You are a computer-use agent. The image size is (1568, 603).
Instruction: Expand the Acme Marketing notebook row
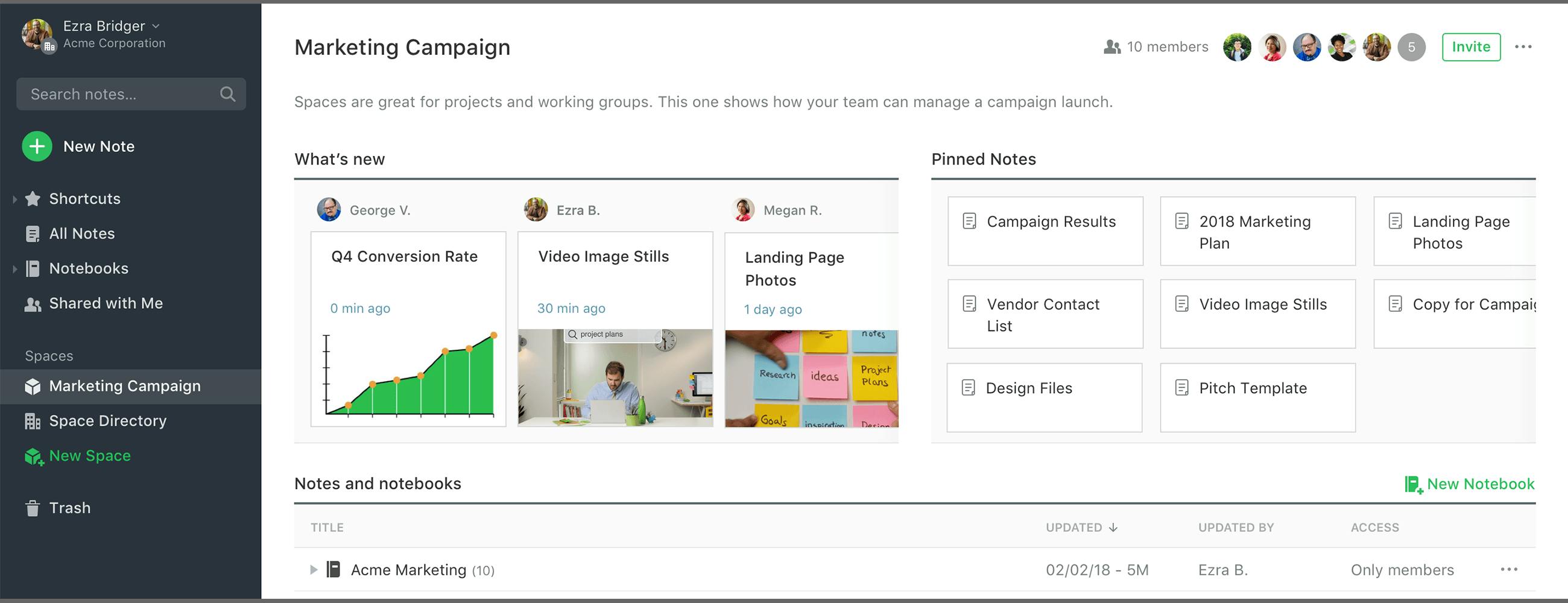click(x=314, y=570)
